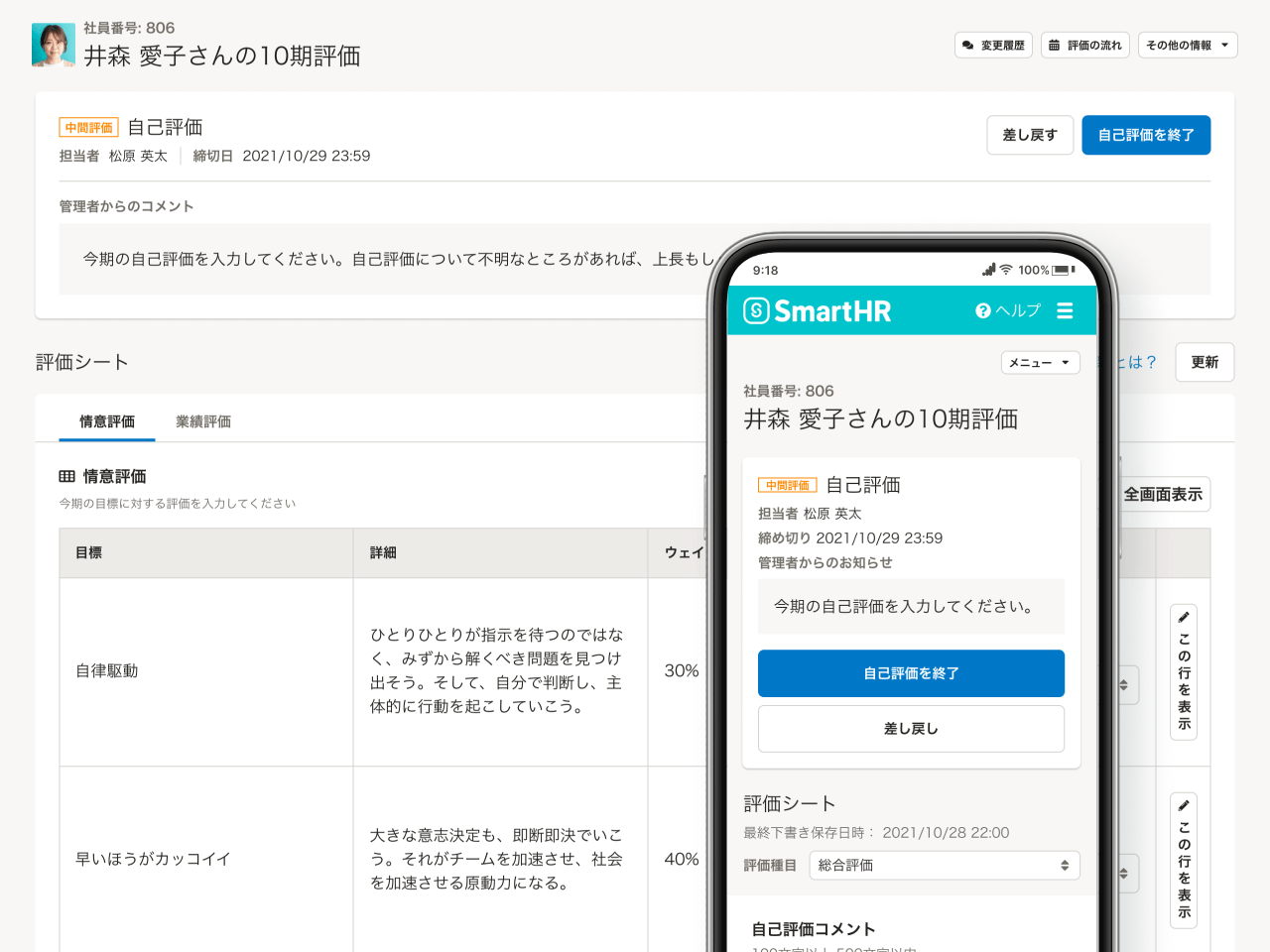
Task: Click 井森 愛子's profile photo
Action: (53, 45)
